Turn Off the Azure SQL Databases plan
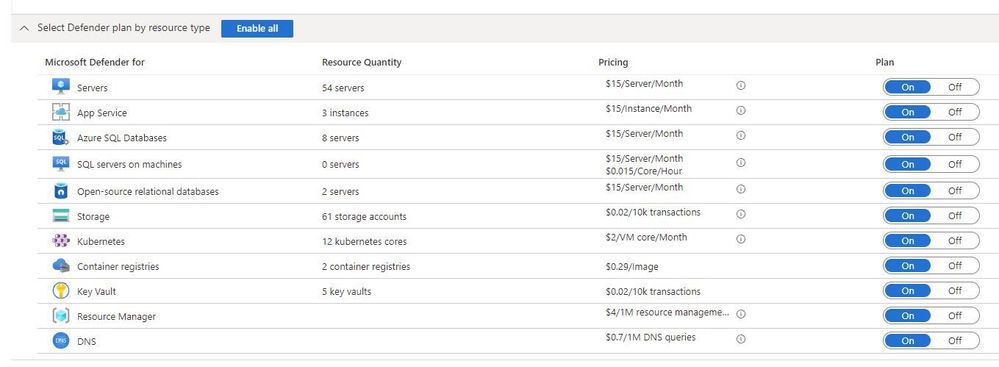Image resolution: width=999 pixels, height=367 pixels. [x=954, y=137]
